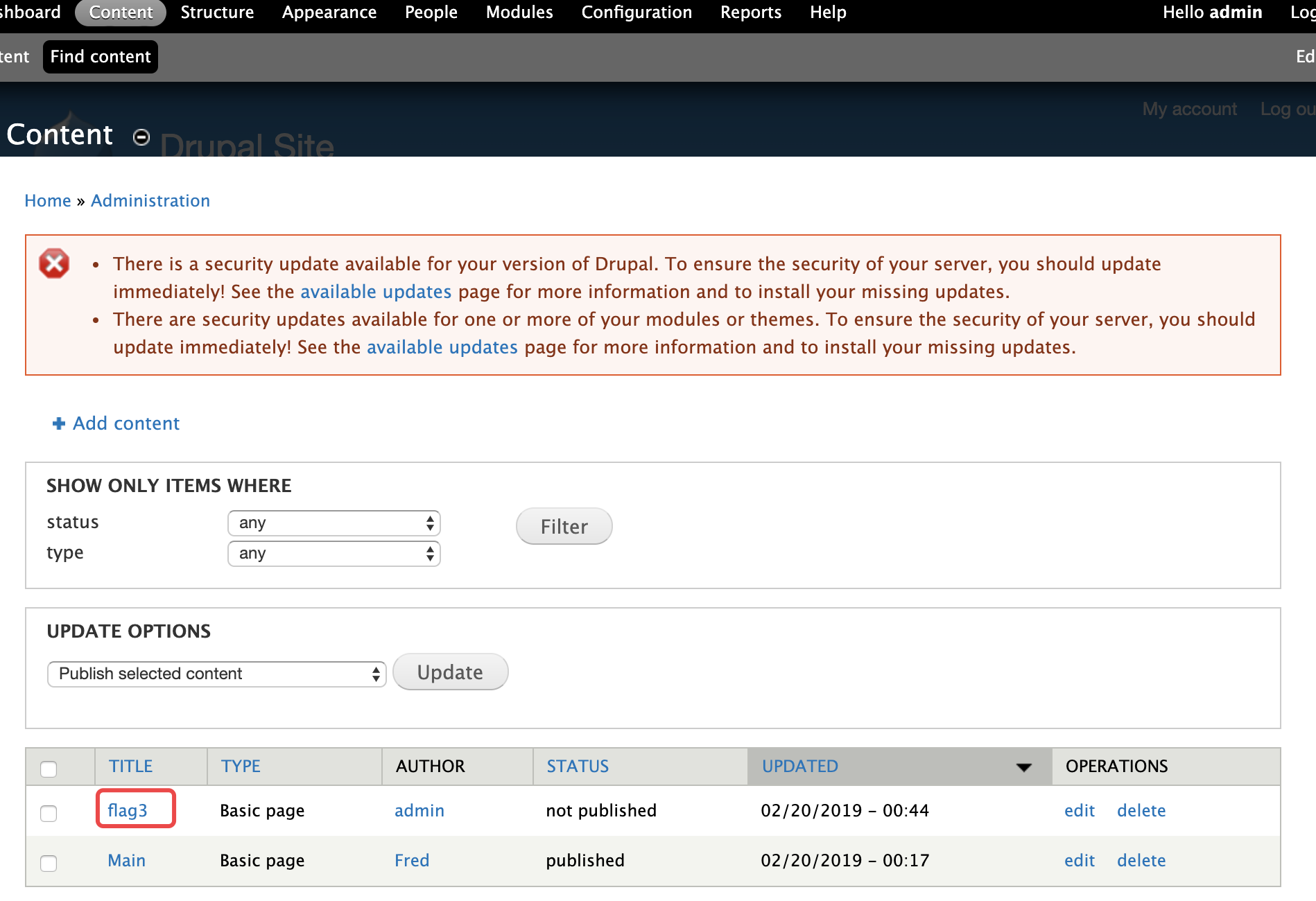Image resolution: width=1316 pixels, height=901 pixels.
Task: Open the Configuration menu
Action: [x=637, y=12]
